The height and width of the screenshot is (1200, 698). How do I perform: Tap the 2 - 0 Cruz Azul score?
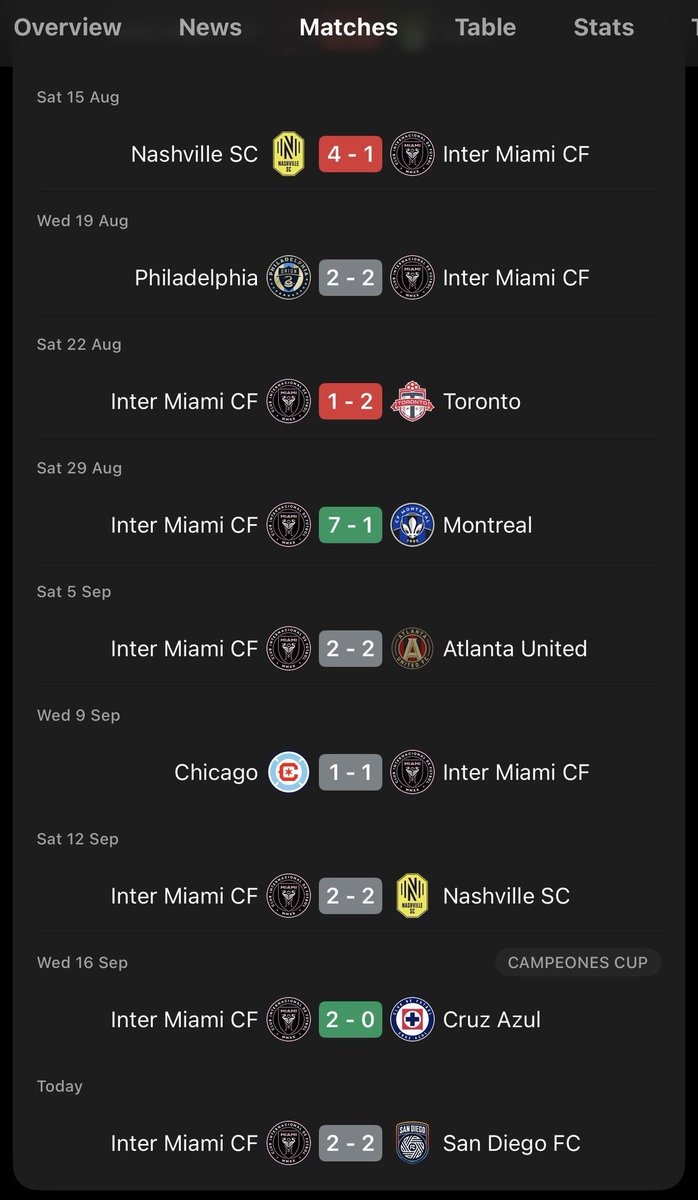[x=351, y=1020]
